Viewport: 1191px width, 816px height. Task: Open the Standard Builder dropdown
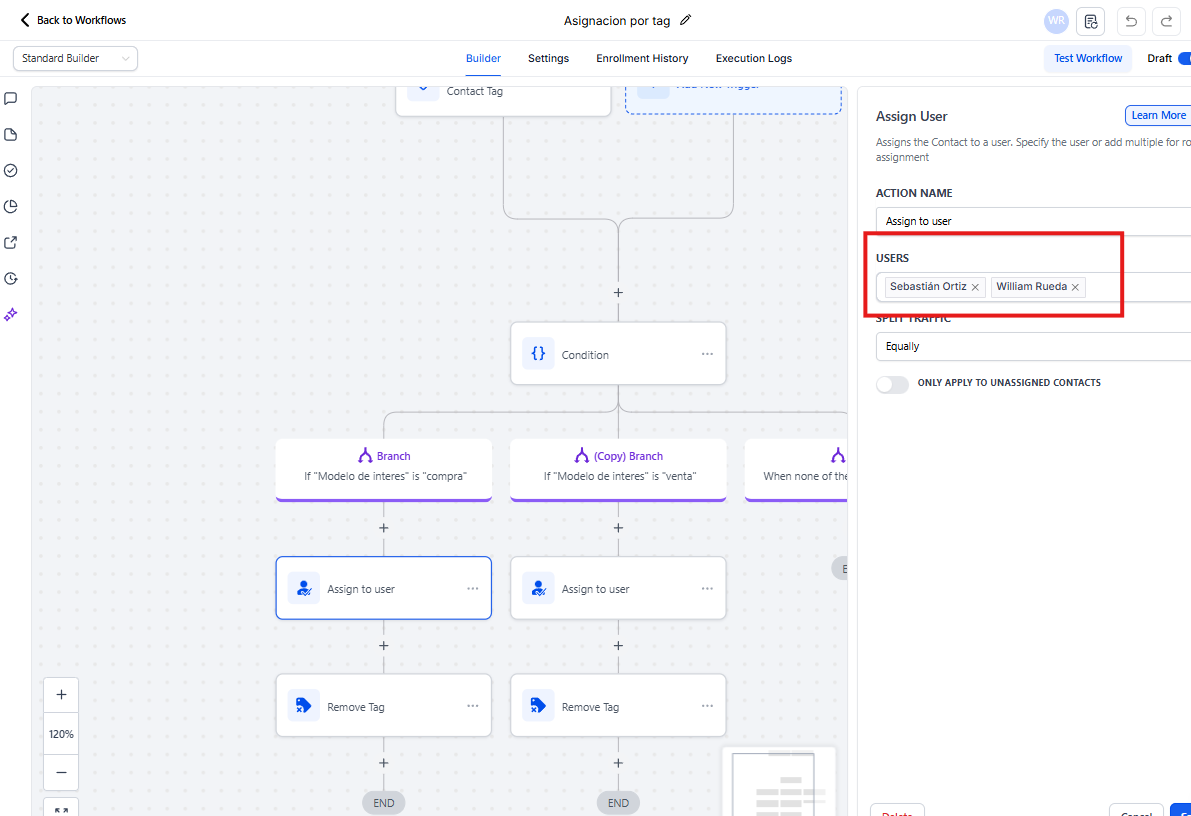[x=75, y=59]
